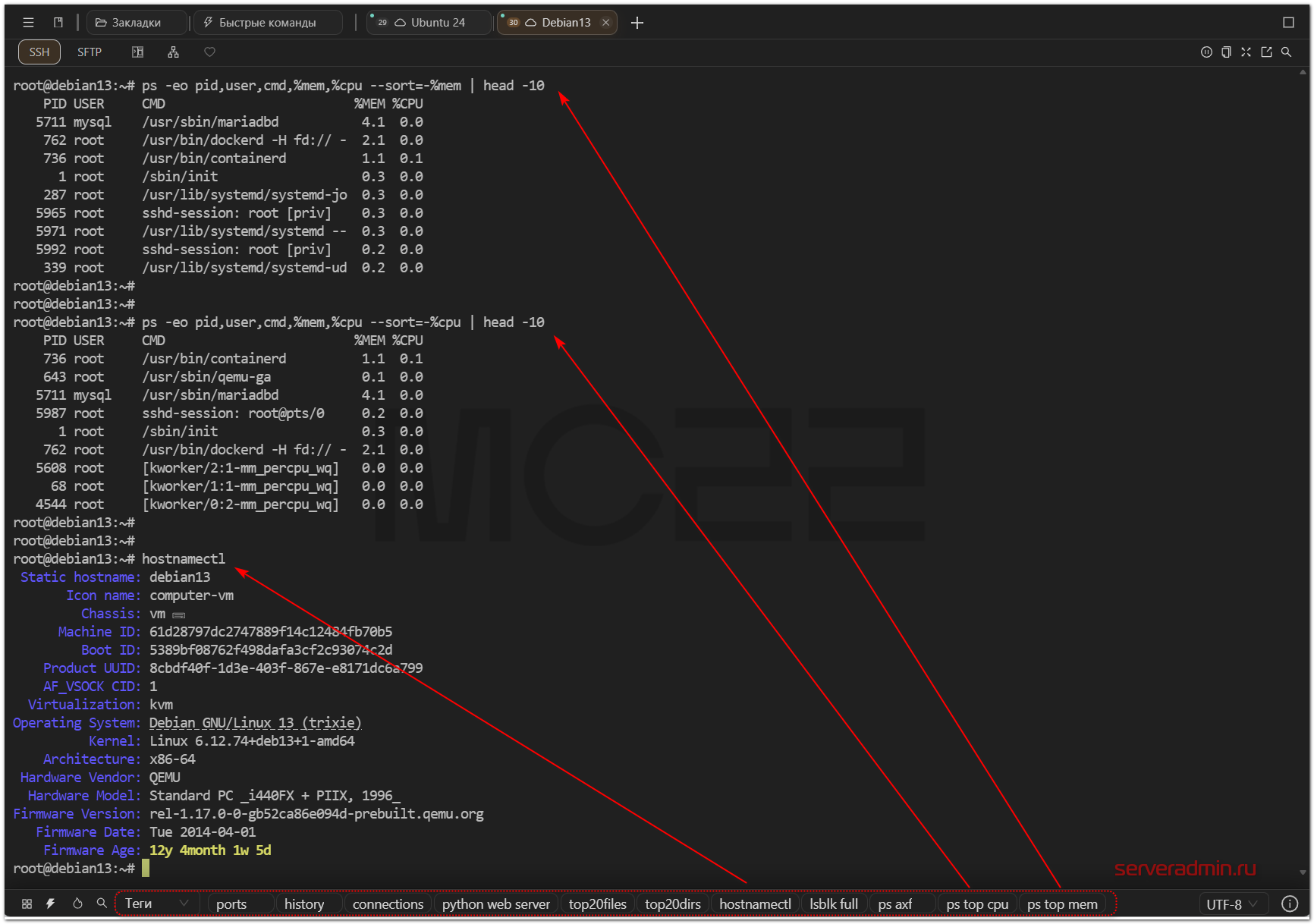
Task: Close the Debian13 tab
Action: [605, 23]
